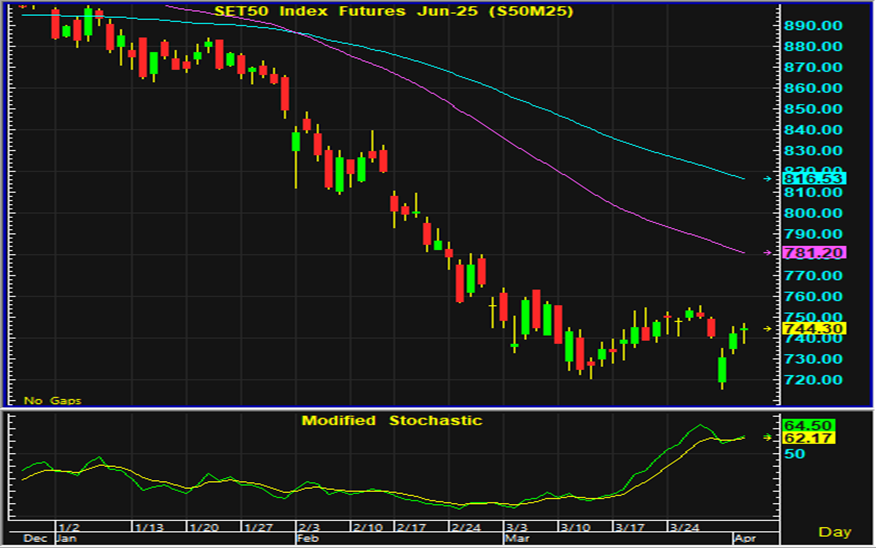Click the 730.00 price axis label

(813, 359)
